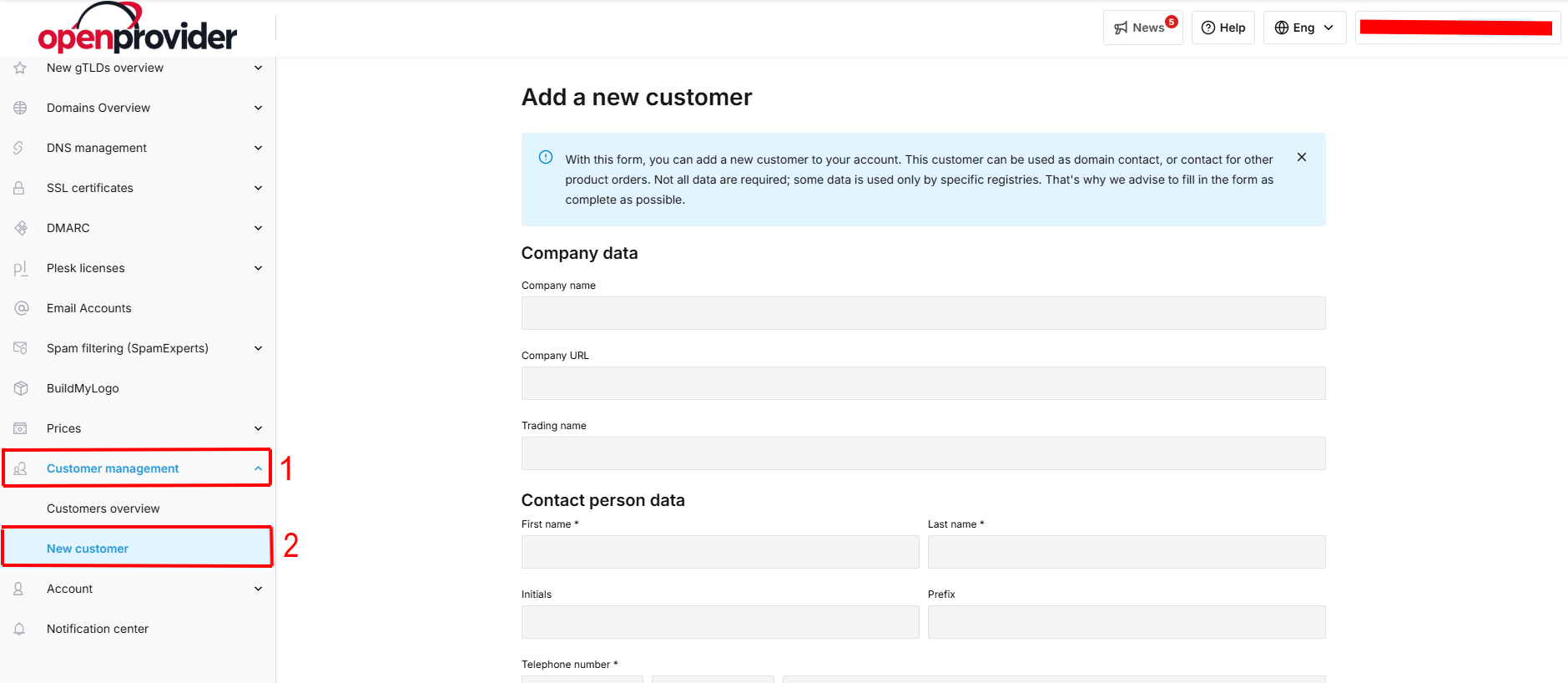Screen dimensions: 1568x683
Task: Expand Prices submenu chevron
Action: pyautogui.click(x=259, y=428)
